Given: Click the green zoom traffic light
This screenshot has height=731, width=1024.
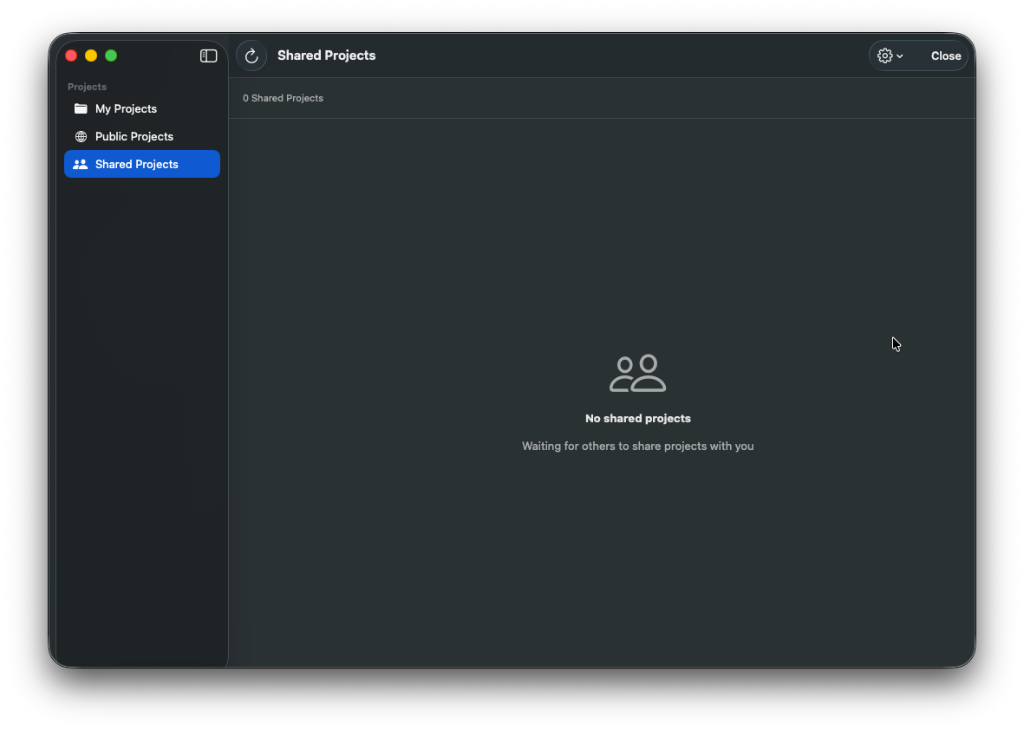Looking at the screenshot, I should pyautogui.click(x=111, y=55).
